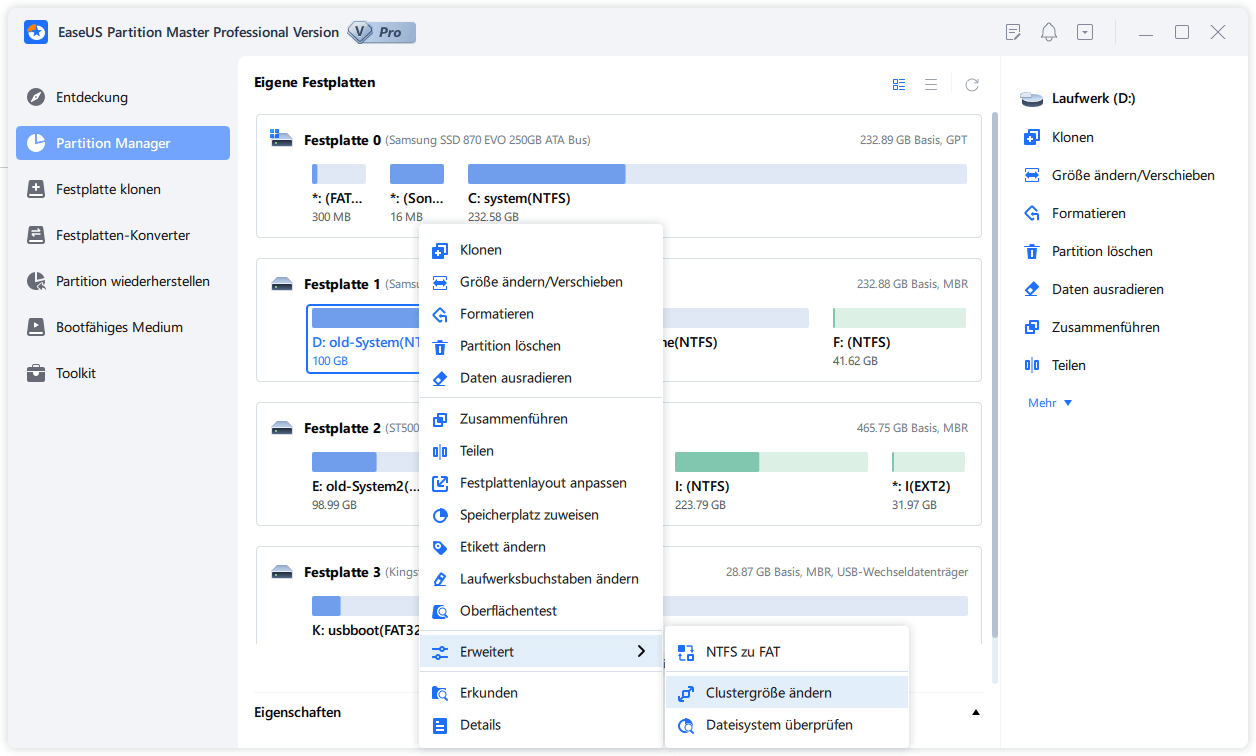Click the disk list vertical scrollbar
The image size is (1256, 756).
coord(994,375)
